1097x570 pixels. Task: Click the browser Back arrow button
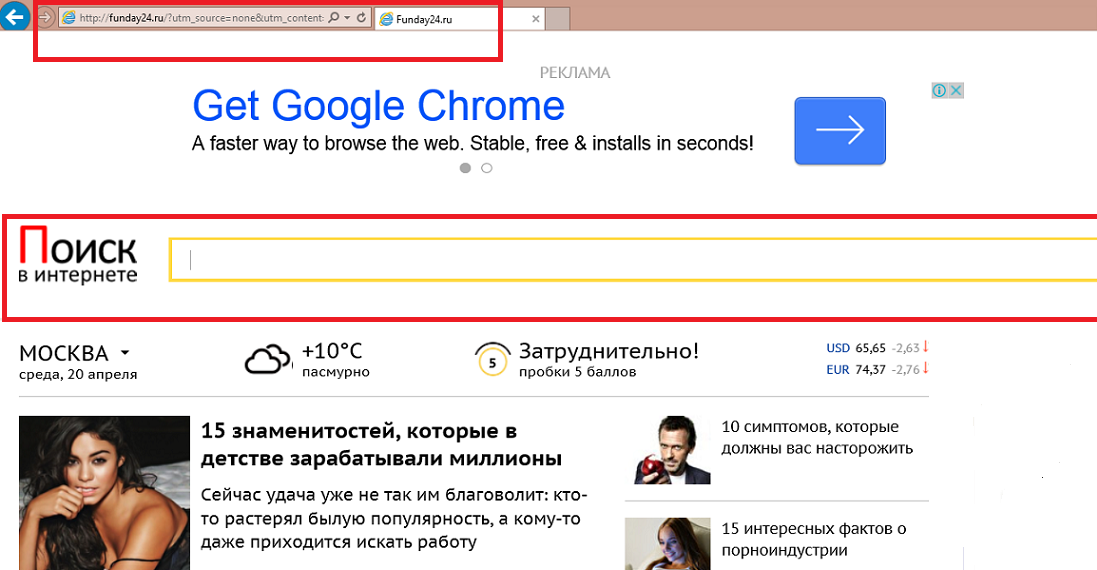click(x=13, y=15)
